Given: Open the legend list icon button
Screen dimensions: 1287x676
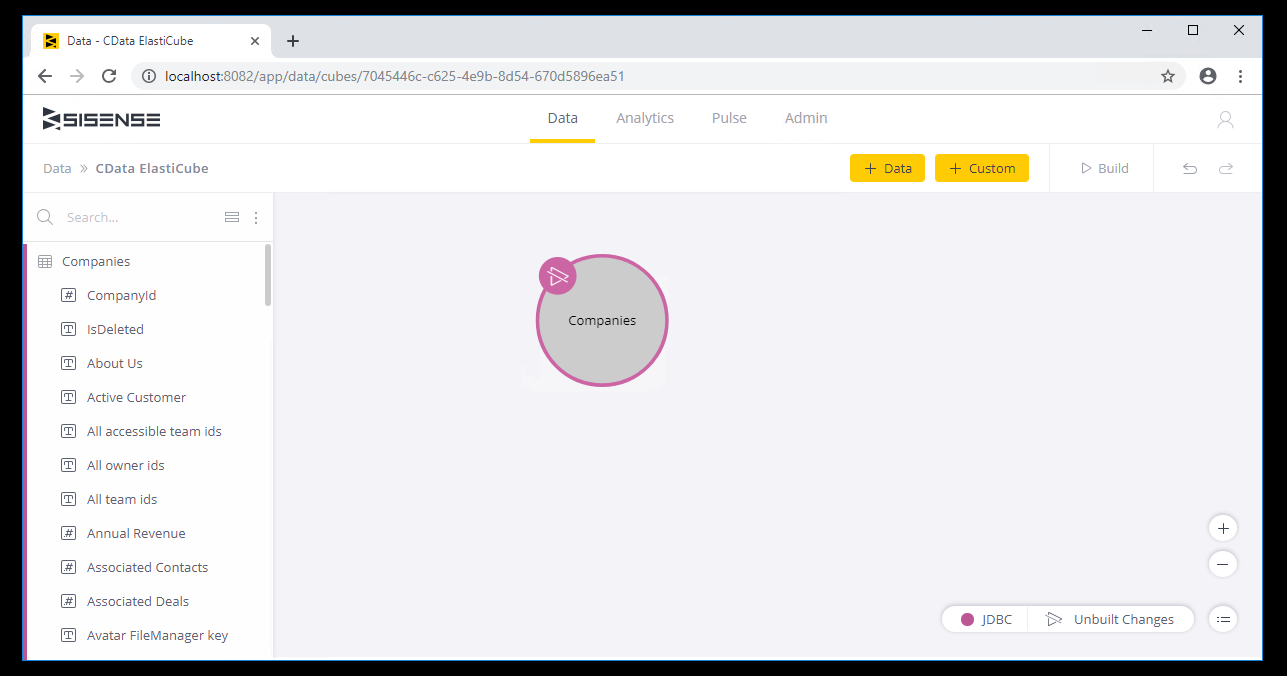Looking at the screenshot, I should tap(1222, 619).
